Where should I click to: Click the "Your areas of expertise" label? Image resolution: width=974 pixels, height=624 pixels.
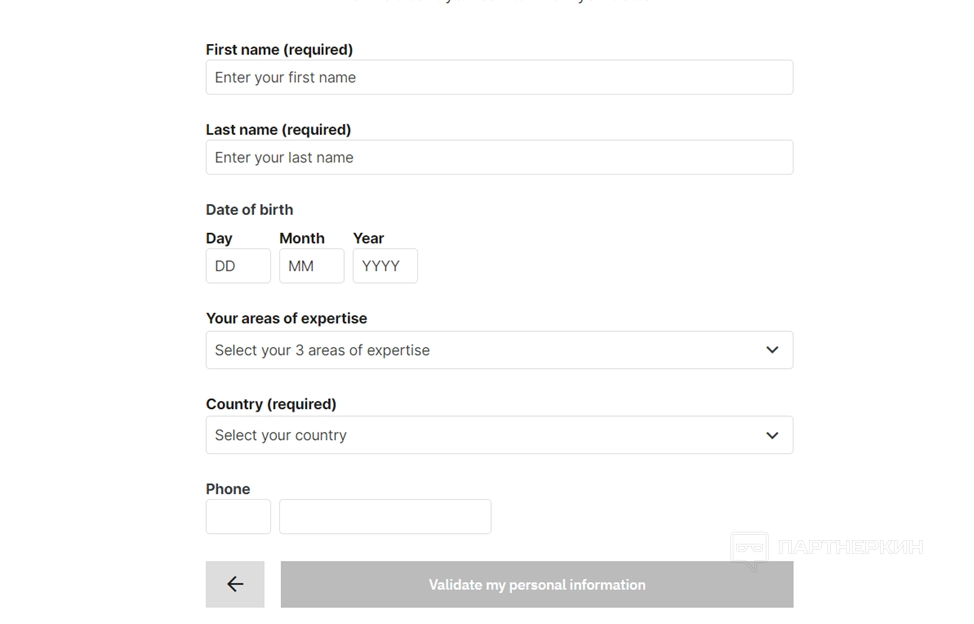pos(286,318)
